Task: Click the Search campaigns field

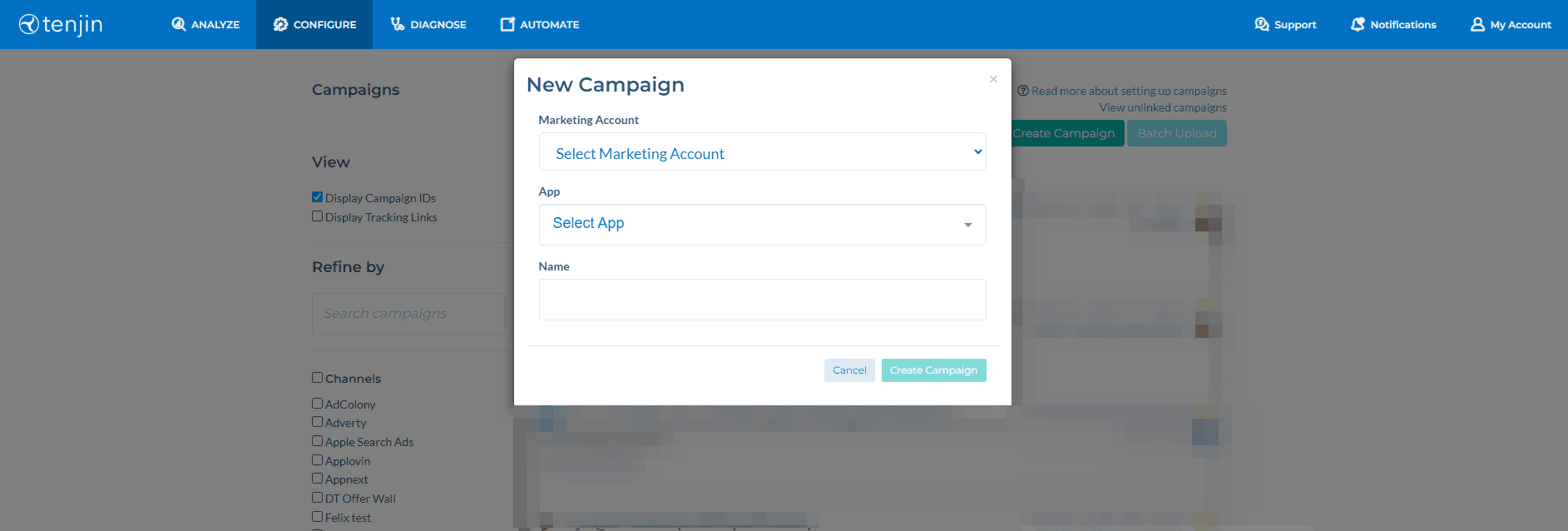Action: coord(408,314)
